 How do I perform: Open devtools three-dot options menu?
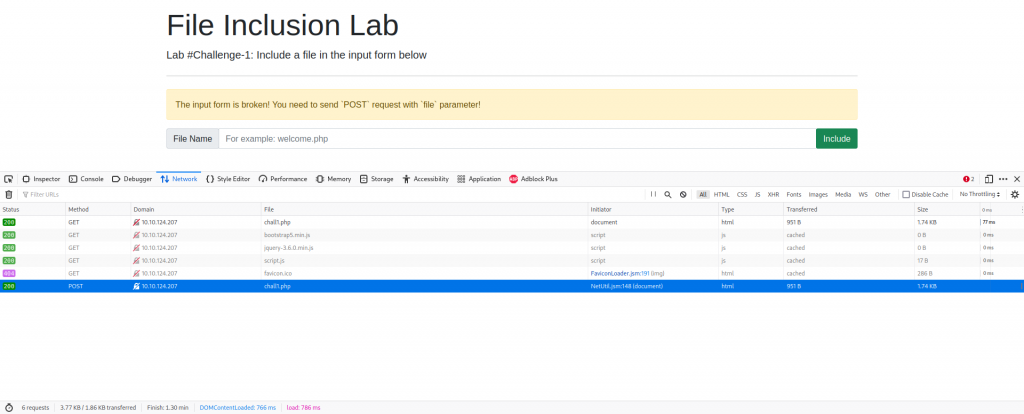pos(1003,179)
